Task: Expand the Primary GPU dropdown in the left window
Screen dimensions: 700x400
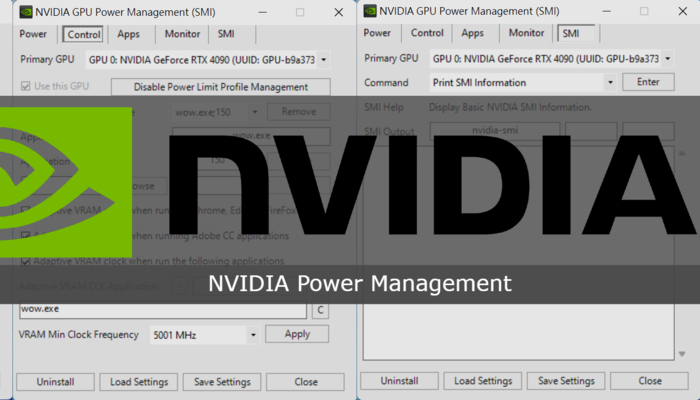Action: coord(324,59)
